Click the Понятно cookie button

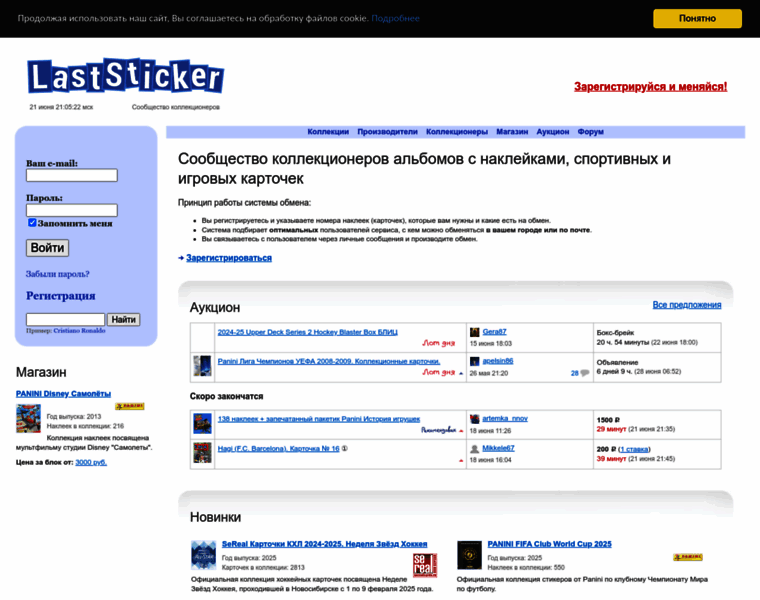(697, 18)
